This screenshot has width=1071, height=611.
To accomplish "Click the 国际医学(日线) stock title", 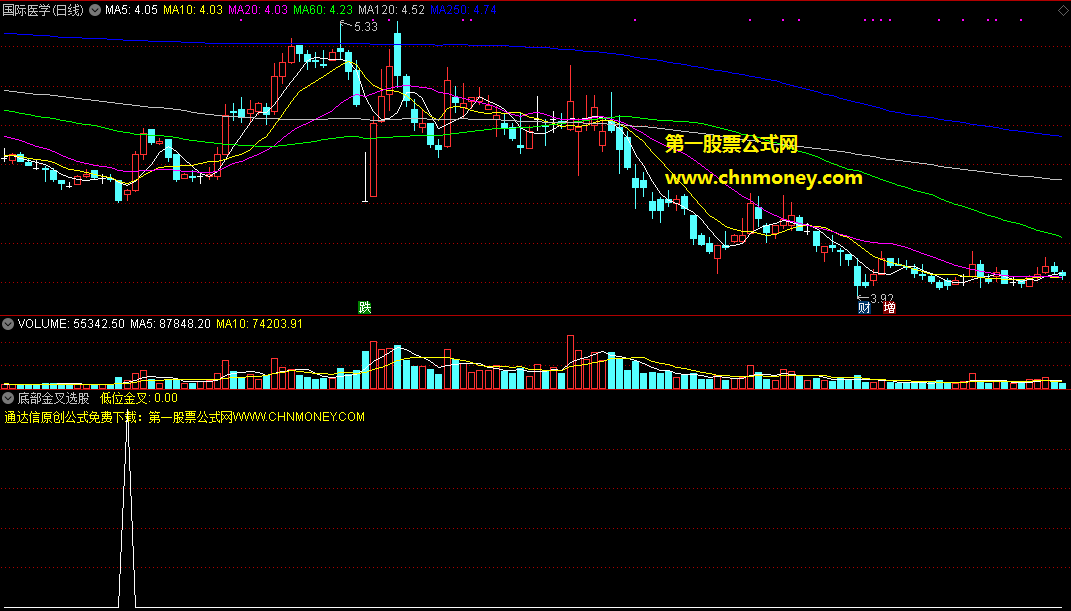I will point(43,10).
